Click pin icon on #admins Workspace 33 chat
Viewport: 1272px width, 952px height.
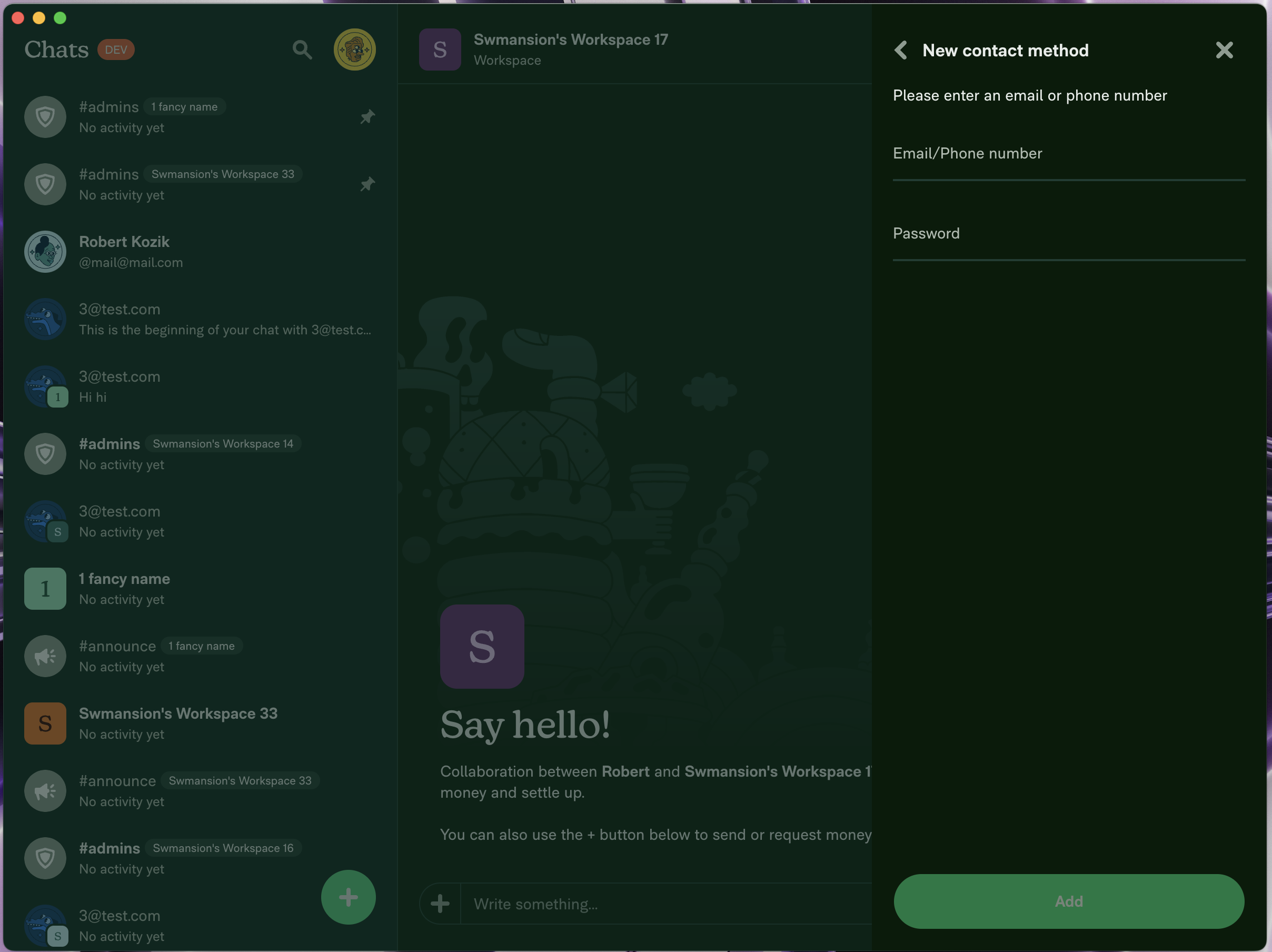[367, 184]
